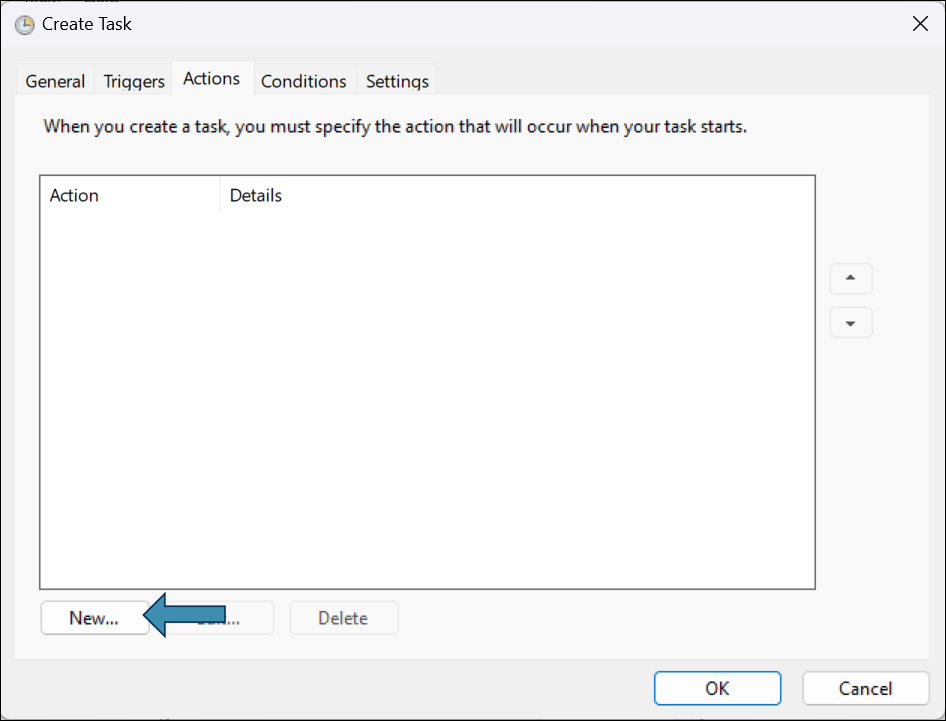Select the Actions tab
This screenshot has width=946, height=721.
click(212, 78)
